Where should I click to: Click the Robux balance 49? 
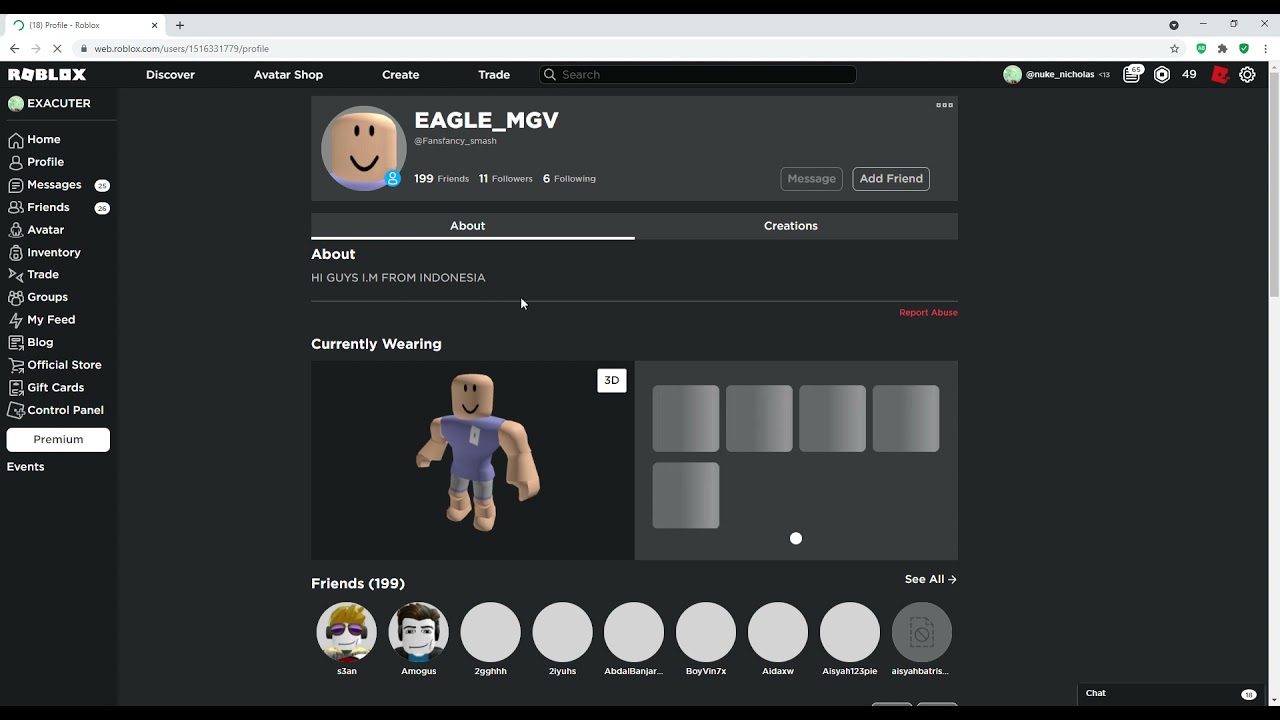click(x=1189, y=75)
